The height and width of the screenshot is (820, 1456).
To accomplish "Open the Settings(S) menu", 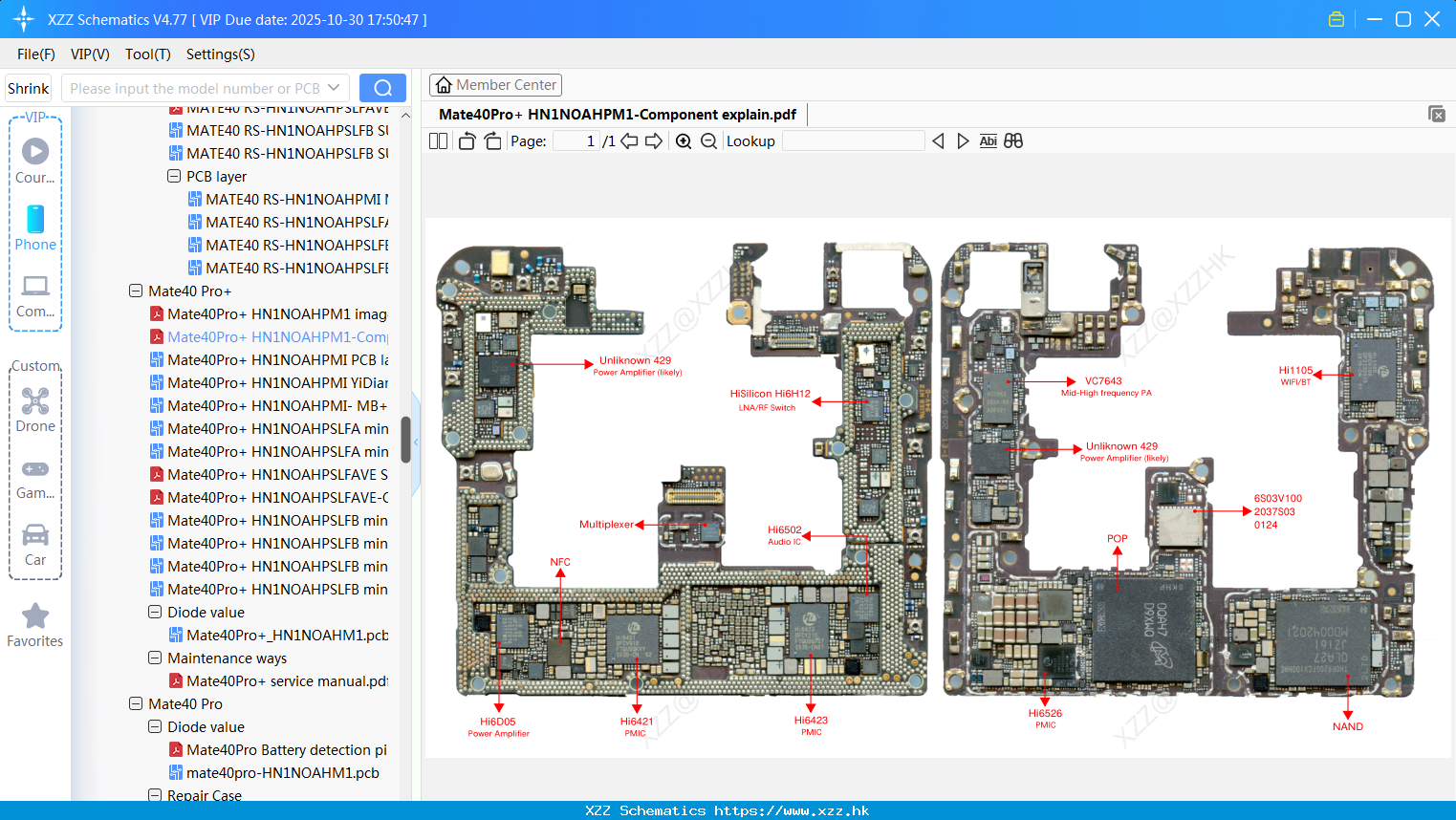I will click(221, 54).
